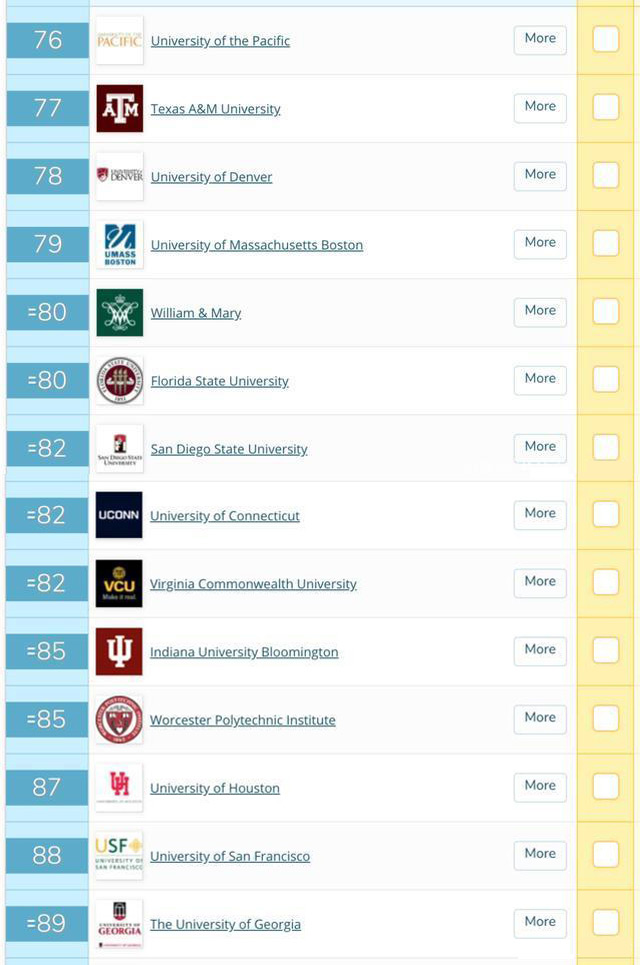Click the UCONN logo icon
The height and width of the screenshot is (965, 640).
tap(119, 515)
